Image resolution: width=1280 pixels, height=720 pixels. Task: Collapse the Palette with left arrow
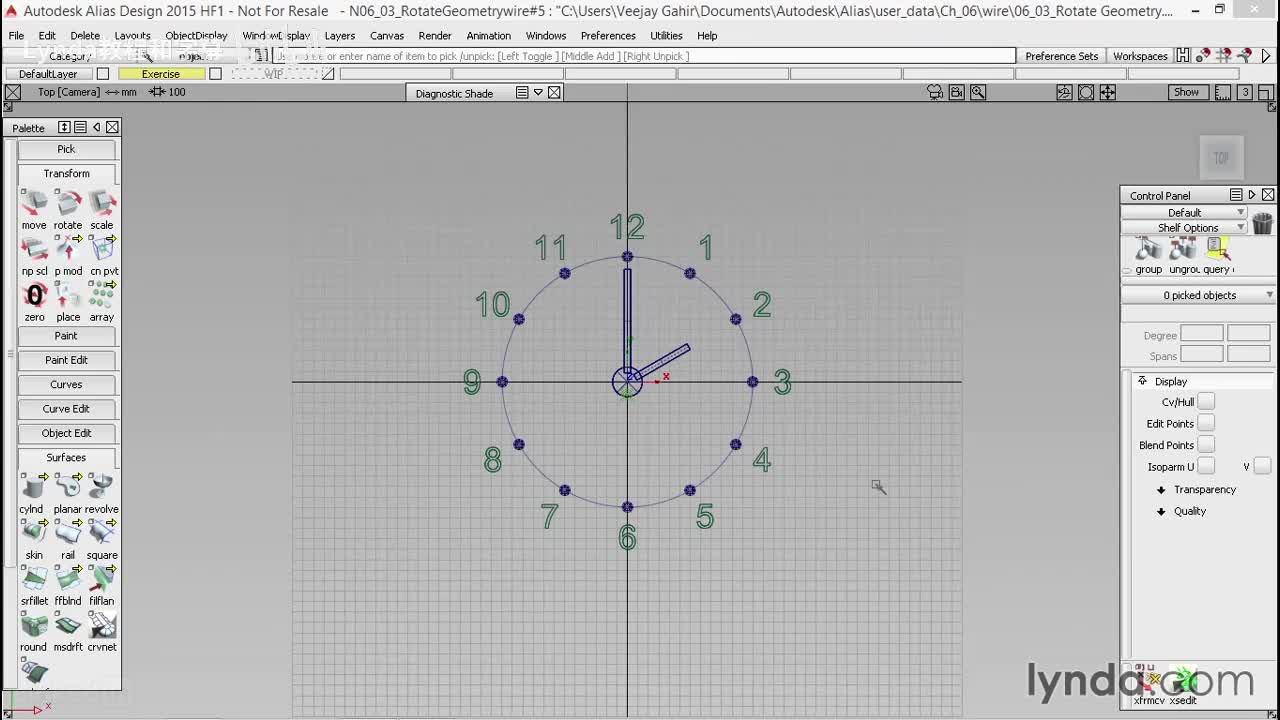click(96, 127)
